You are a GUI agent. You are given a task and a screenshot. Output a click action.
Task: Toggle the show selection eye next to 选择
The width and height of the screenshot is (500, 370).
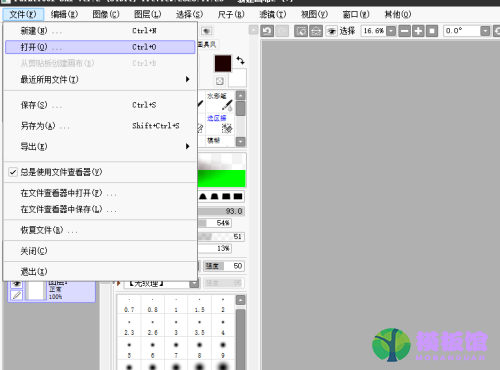click(331, 31)
